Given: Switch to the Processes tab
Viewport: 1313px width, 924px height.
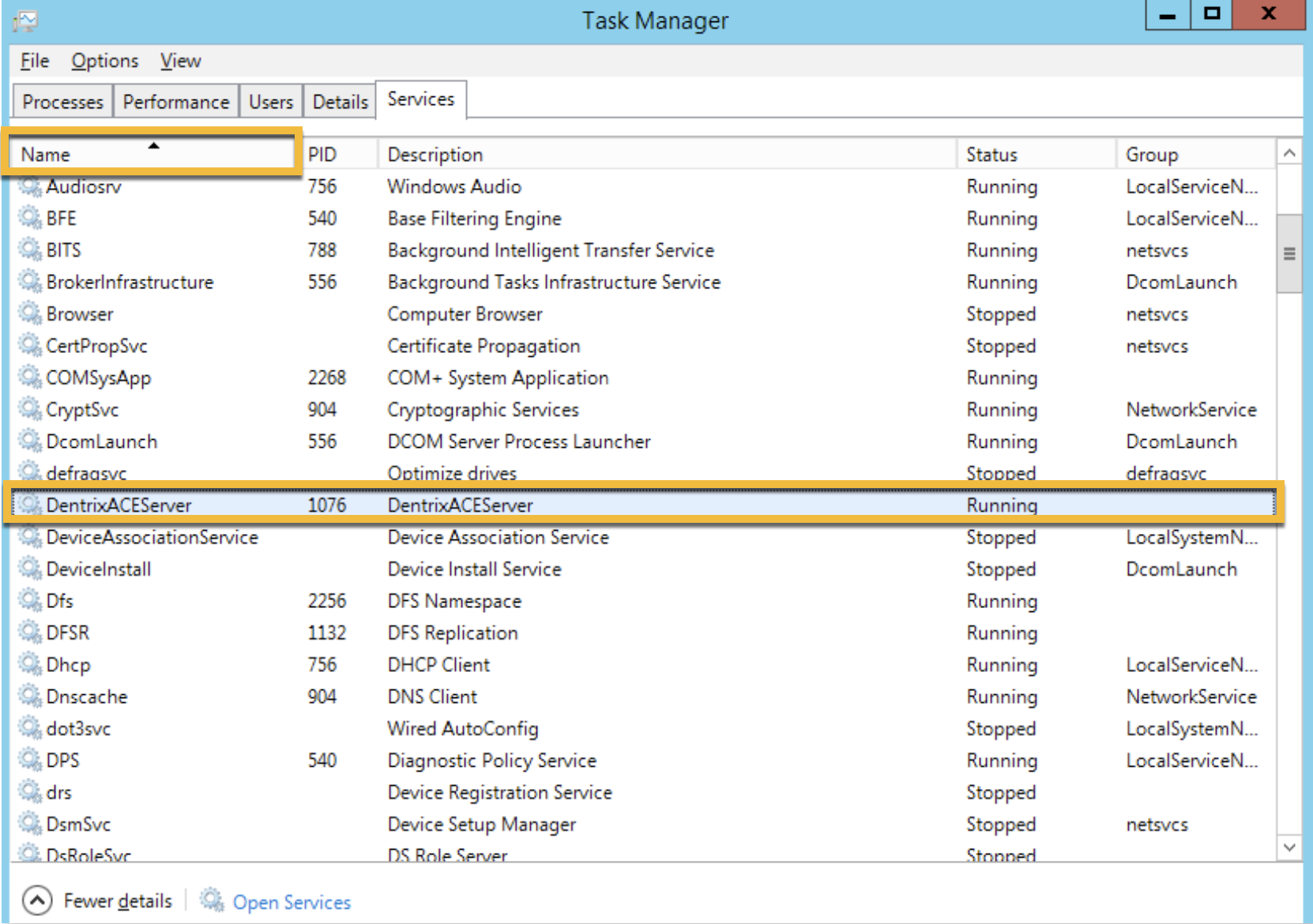Looking at the screenshot, I should [63, 102].
